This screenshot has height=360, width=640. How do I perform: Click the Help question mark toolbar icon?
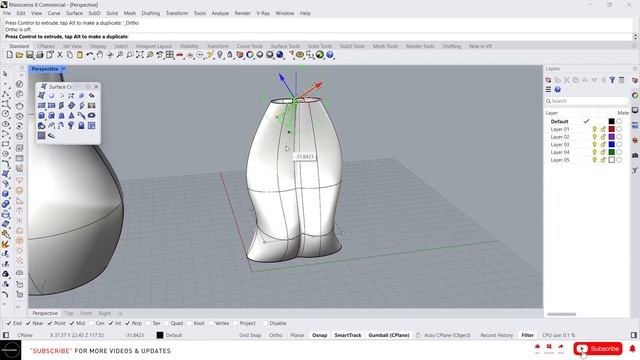coord(330,55)
